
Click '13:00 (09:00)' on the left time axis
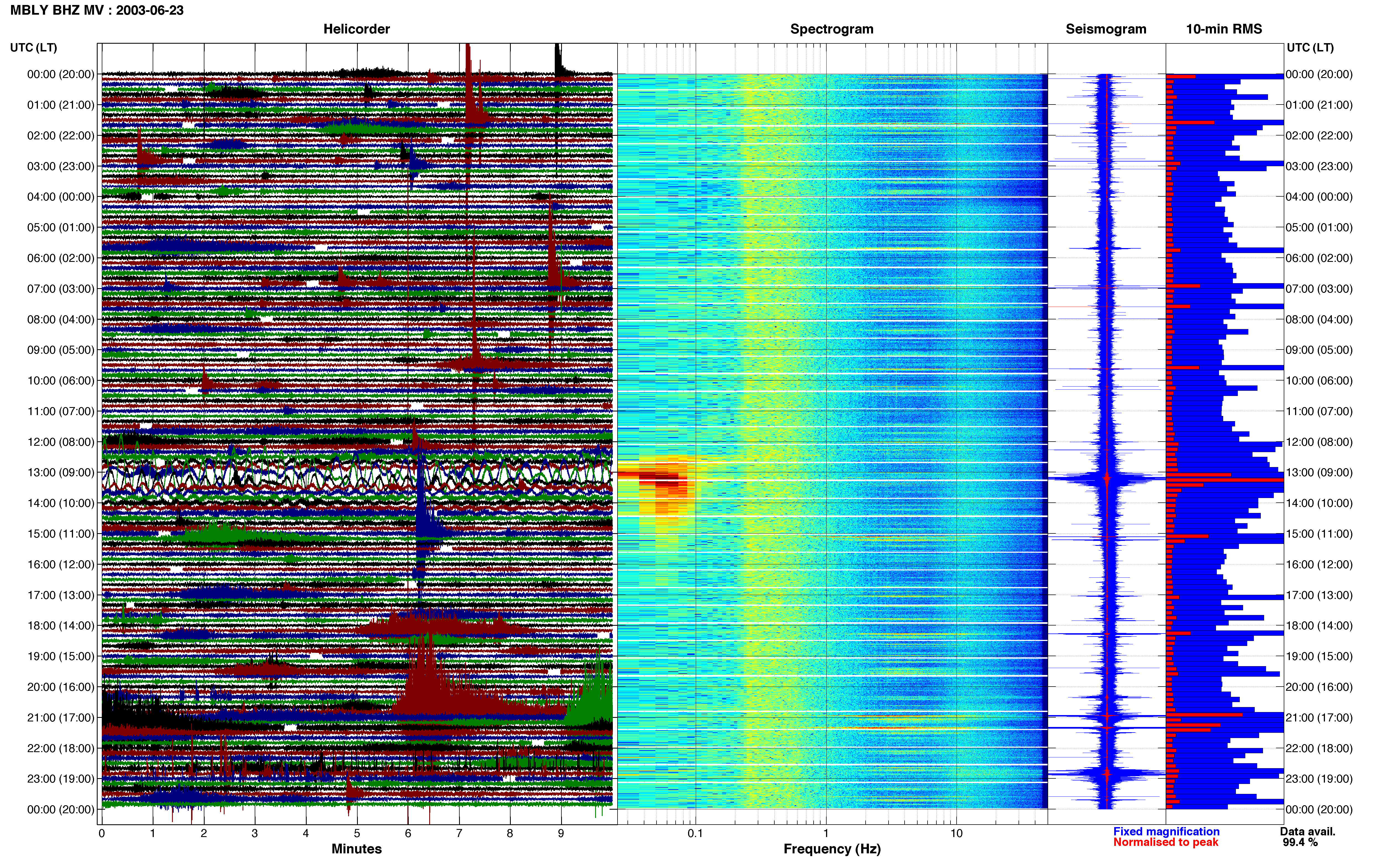61,473
